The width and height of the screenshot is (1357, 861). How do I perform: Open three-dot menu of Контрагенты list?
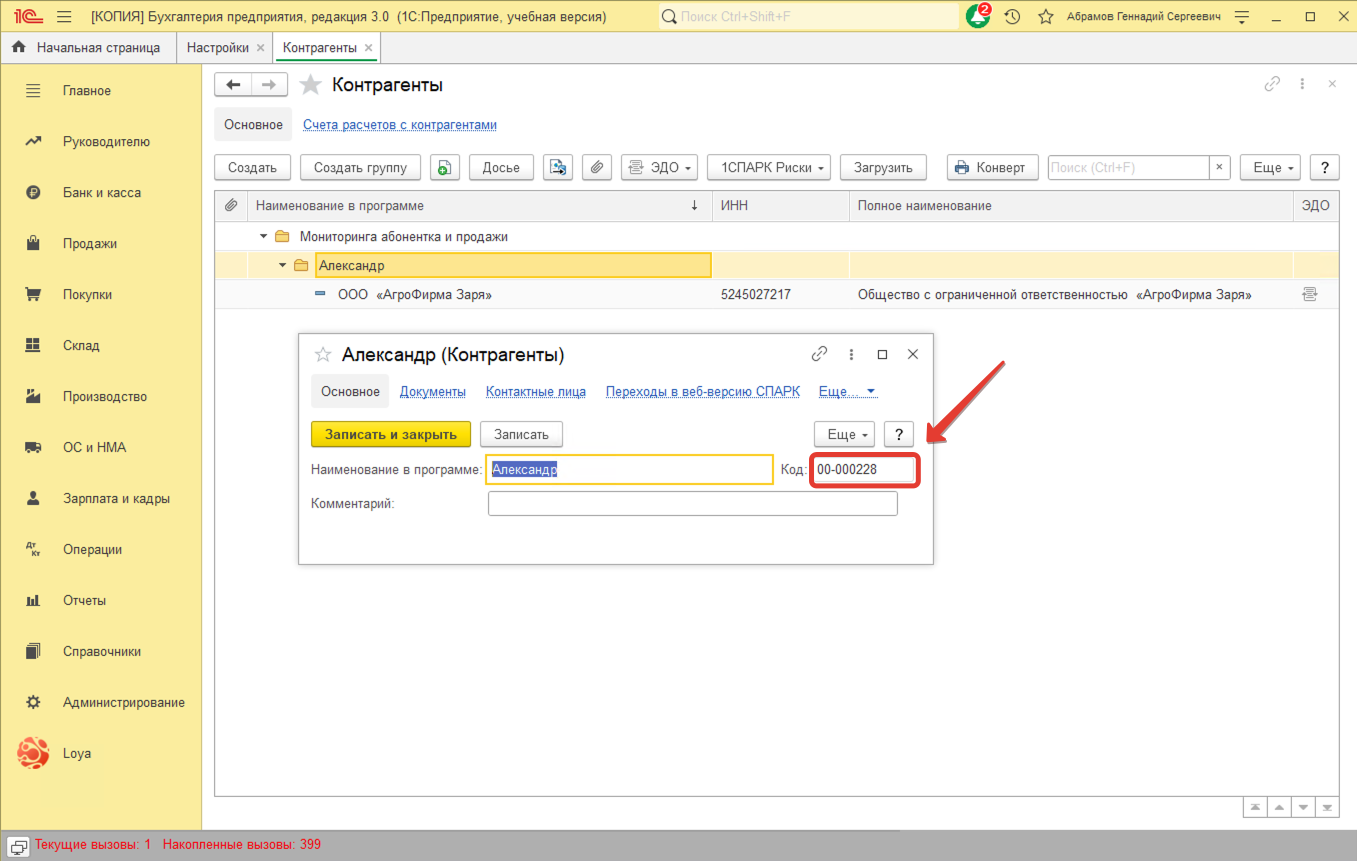(1302, 85)
